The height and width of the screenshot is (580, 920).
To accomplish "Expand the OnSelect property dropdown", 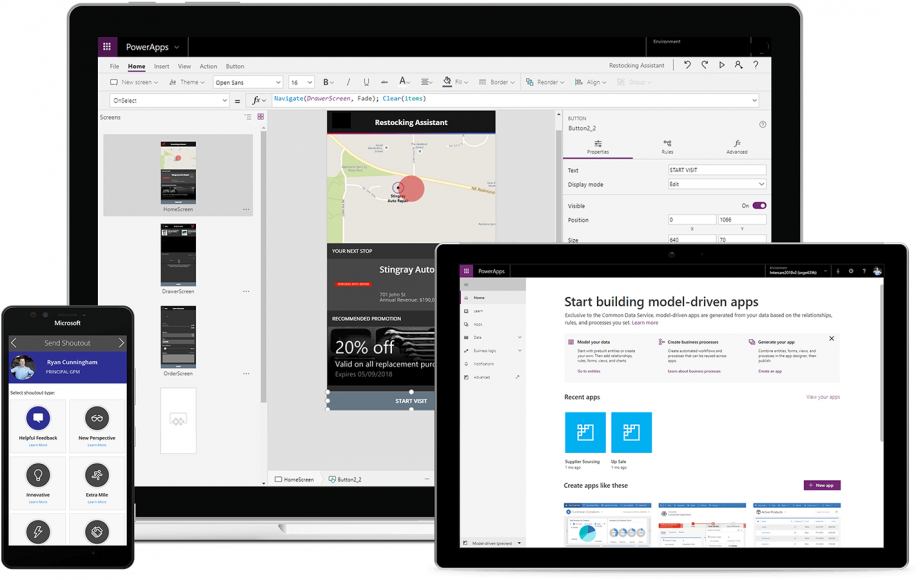I will [169, 100].
